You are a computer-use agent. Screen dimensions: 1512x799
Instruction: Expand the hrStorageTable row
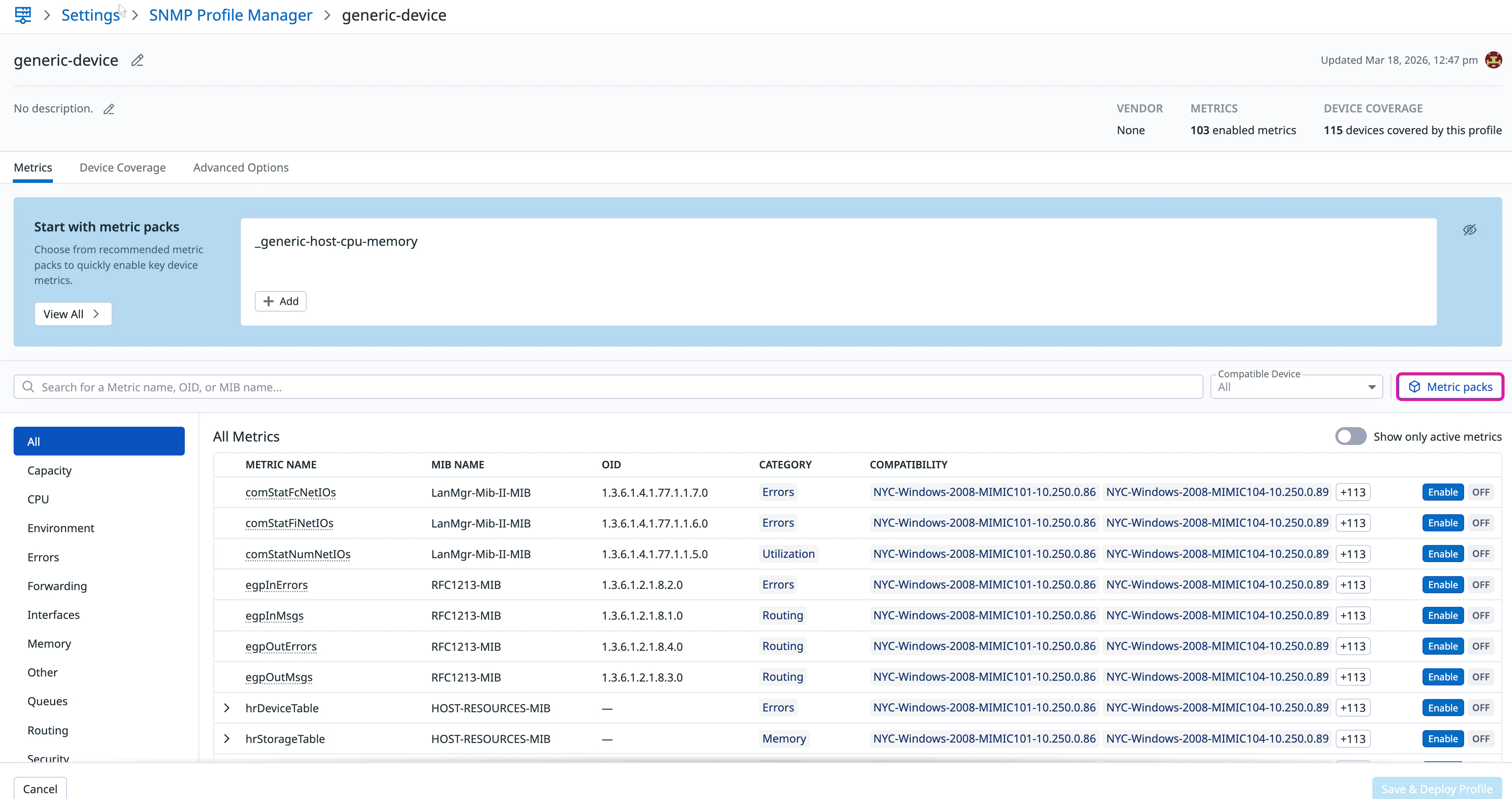[226, 739]
